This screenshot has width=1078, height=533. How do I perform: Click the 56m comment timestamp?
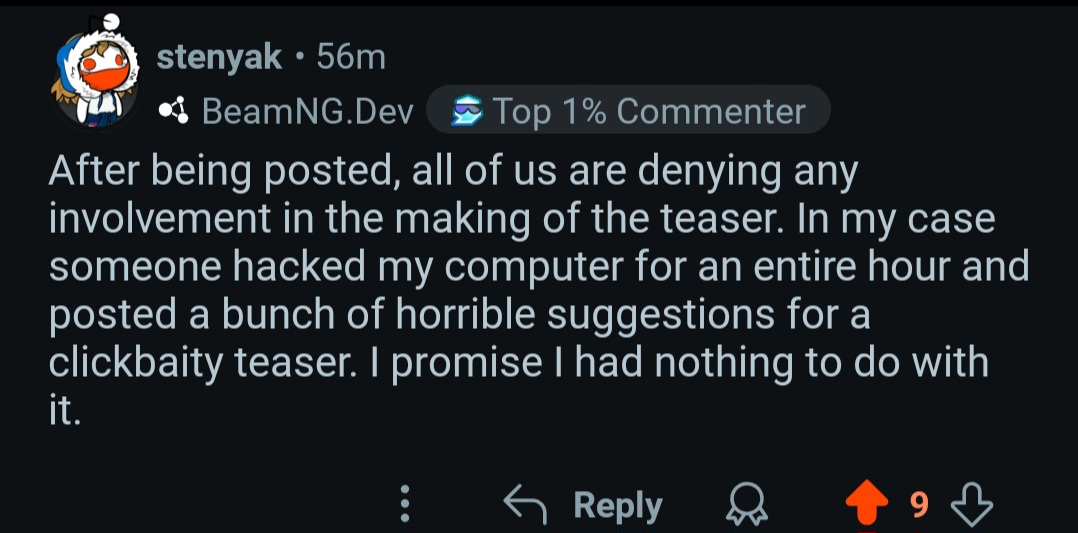(x=350, y=58)
